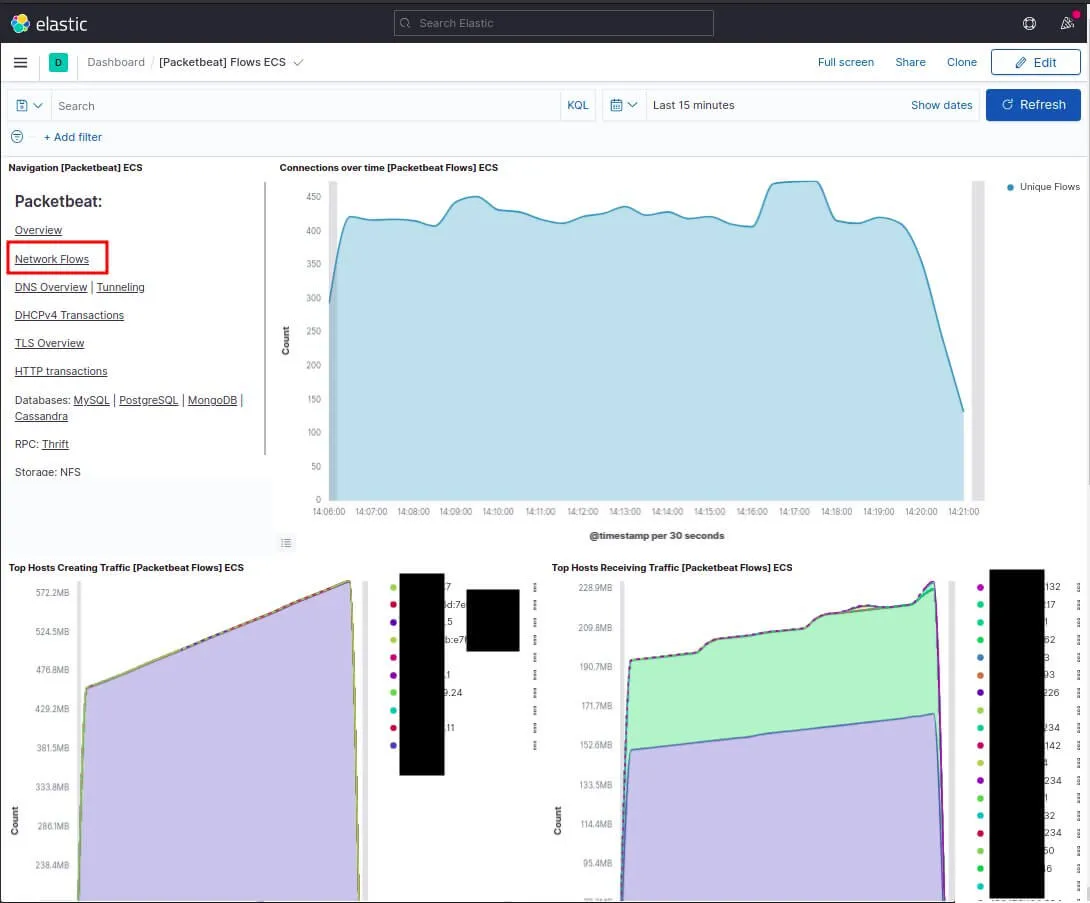Click + Add filter

click(x=73, y=137)
